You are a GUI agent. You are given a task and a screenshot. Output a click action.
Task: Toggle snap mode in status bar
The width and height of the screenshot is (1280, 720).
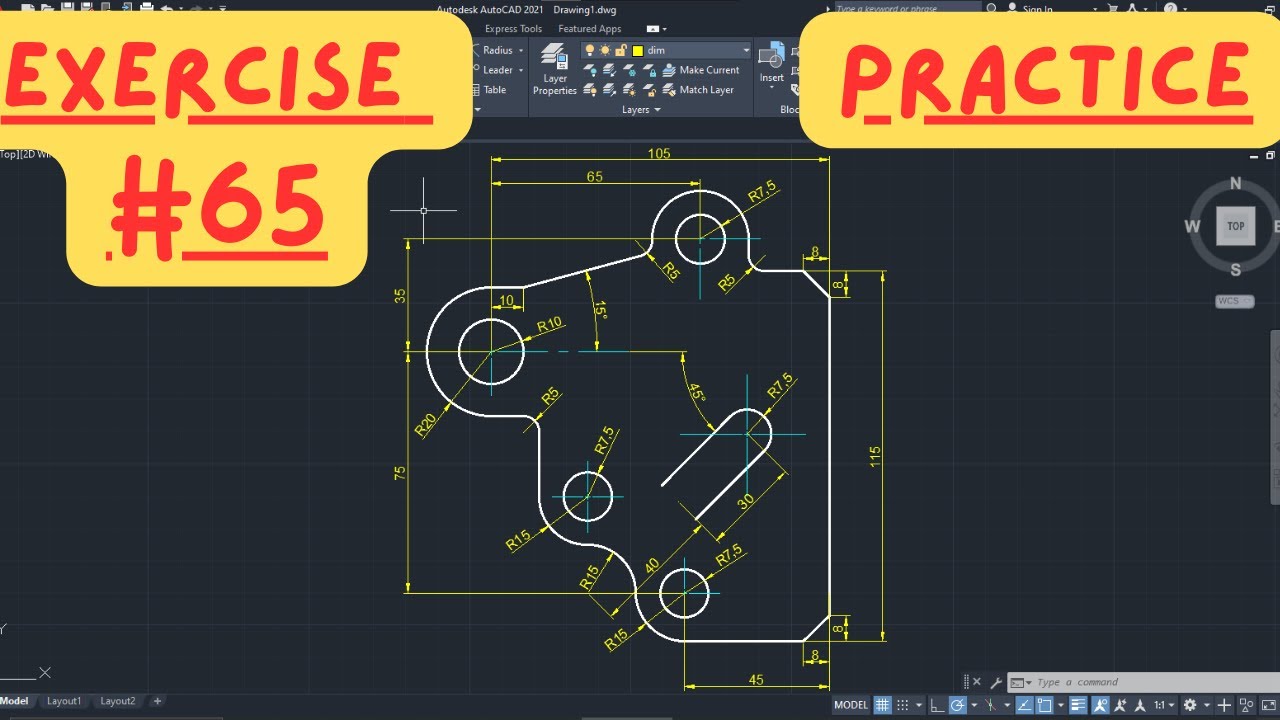tap(902, 705)
